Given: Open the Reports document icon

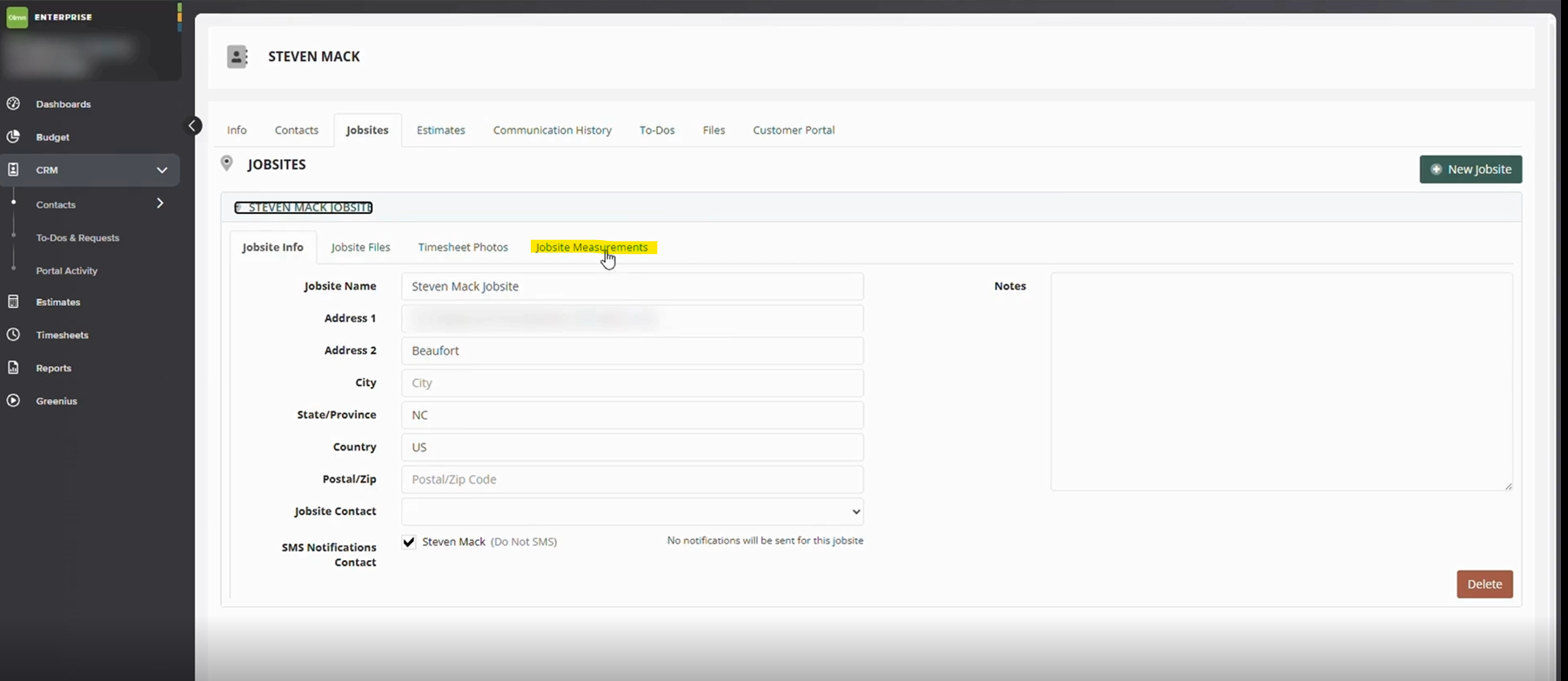Looking at the screenshot, I should [x=13, y=368].
